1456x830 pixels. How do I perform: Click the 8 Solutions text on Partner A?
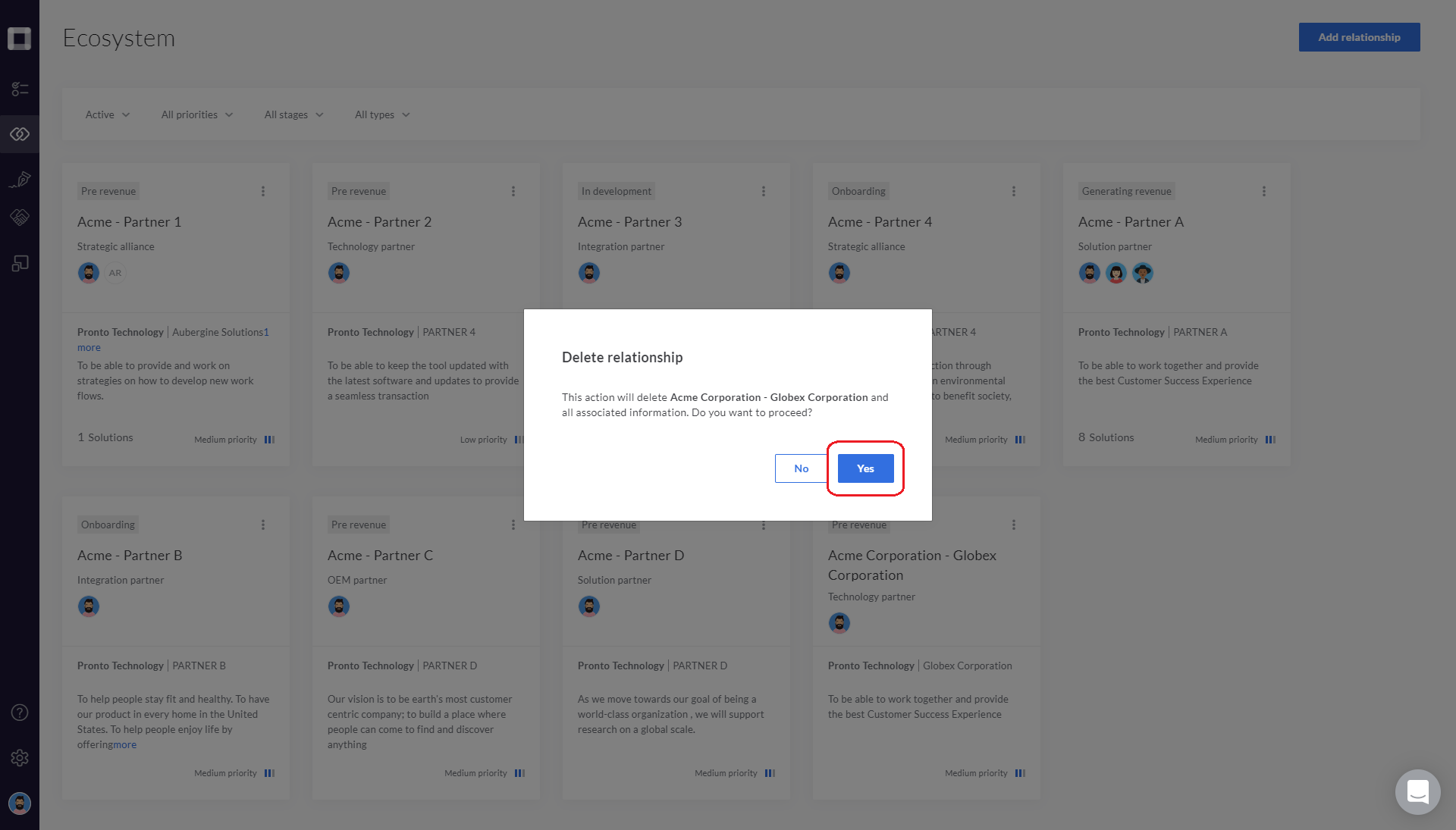point(1106,437)
